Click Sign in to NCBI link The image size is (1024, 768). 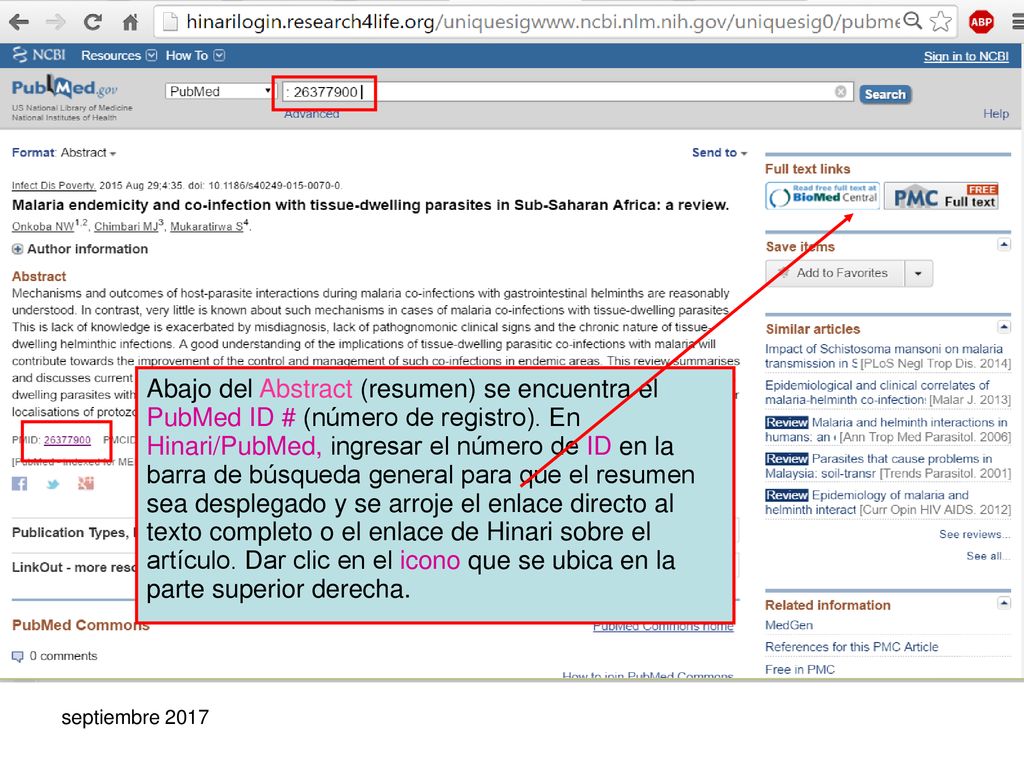[966, 56]
